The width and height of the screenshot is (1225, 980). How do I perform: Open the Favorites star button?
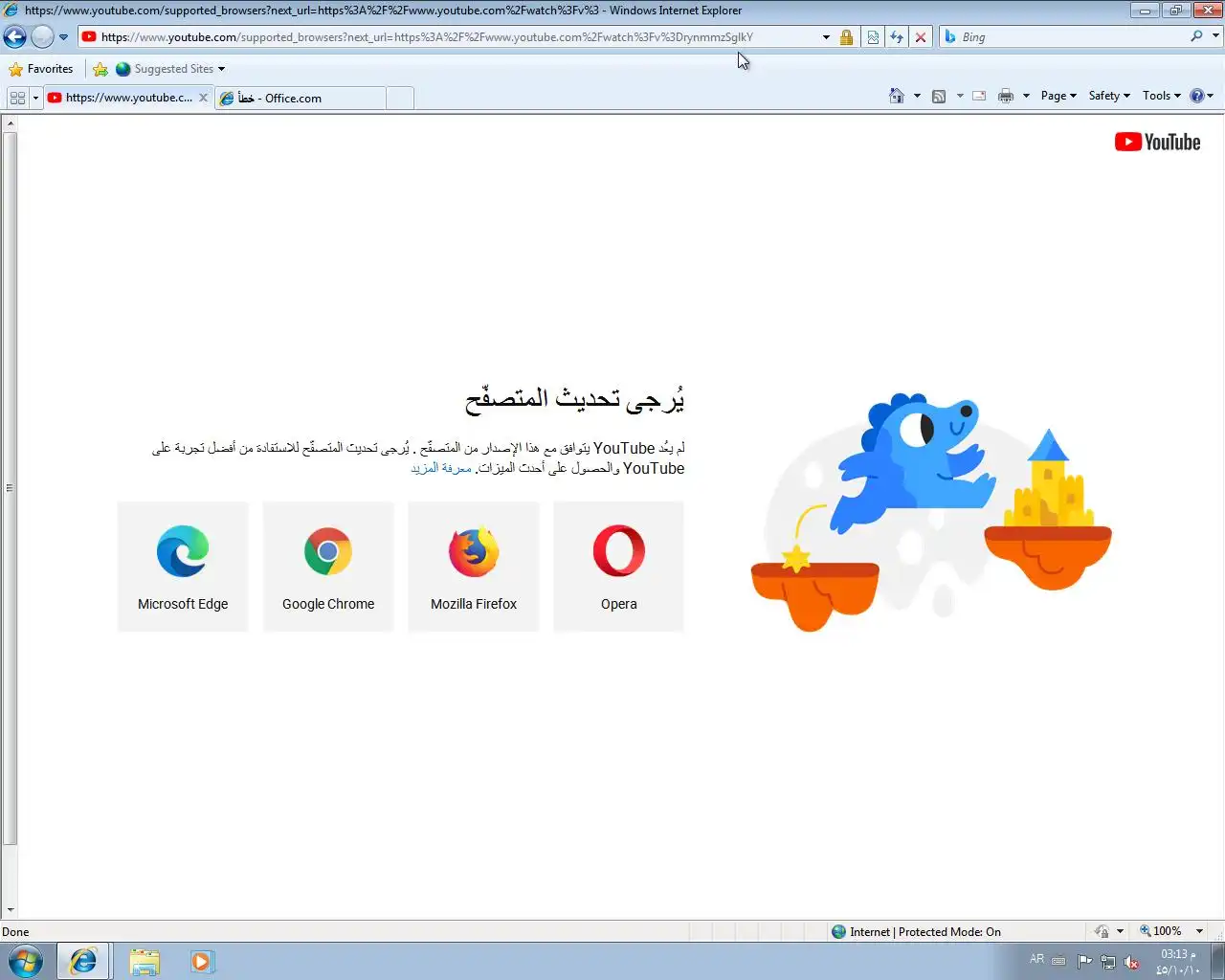tap(40, 69)
